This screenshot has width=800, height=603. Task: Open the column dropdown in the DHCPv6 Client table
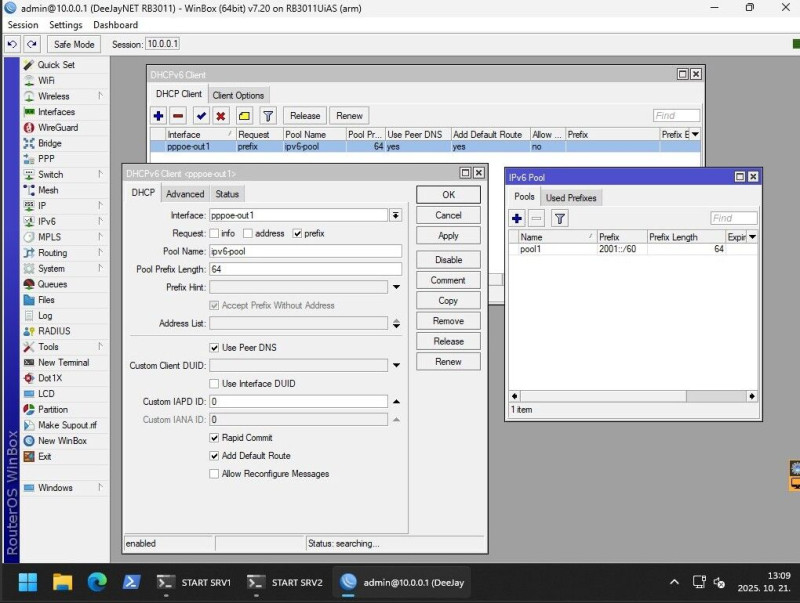click(x=695, y=134)
